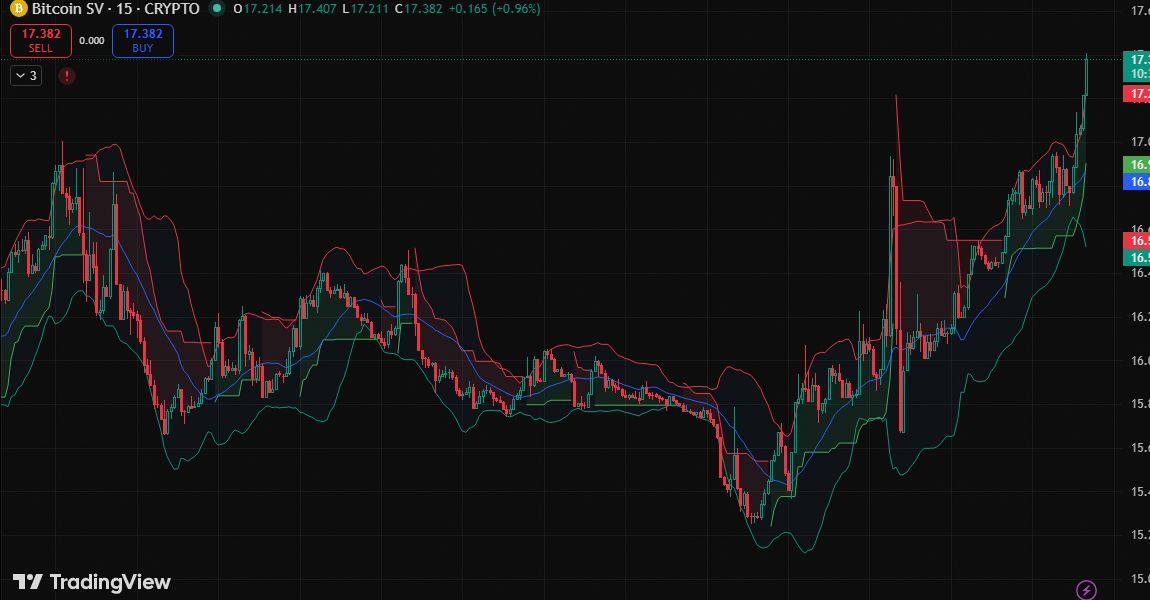Viewport: 1150px width, 600px height.
Task: Click the purple lightning bolt icon
Action: pyautogui.click(x=1085, y=590)
